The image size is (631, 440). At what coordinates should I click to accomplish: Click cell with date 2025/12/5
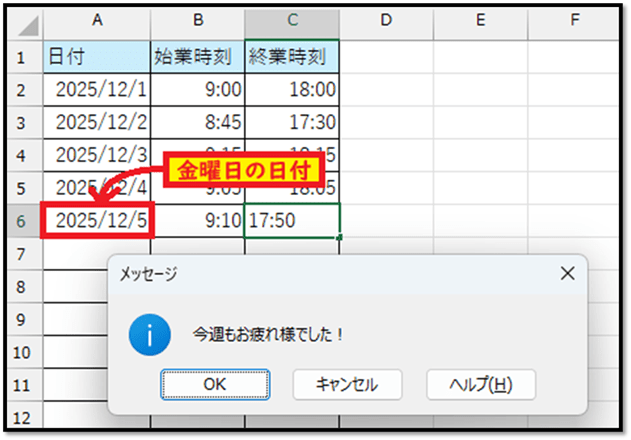tap(98, 220)
